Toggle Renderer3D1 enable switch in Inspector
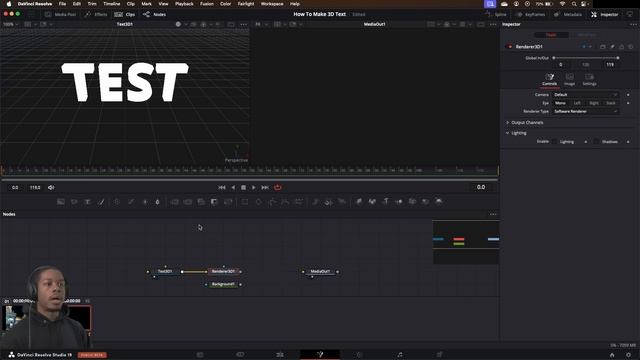Viewport: 640px width, 360px height. pyautogui.click(x=509, y=47)
